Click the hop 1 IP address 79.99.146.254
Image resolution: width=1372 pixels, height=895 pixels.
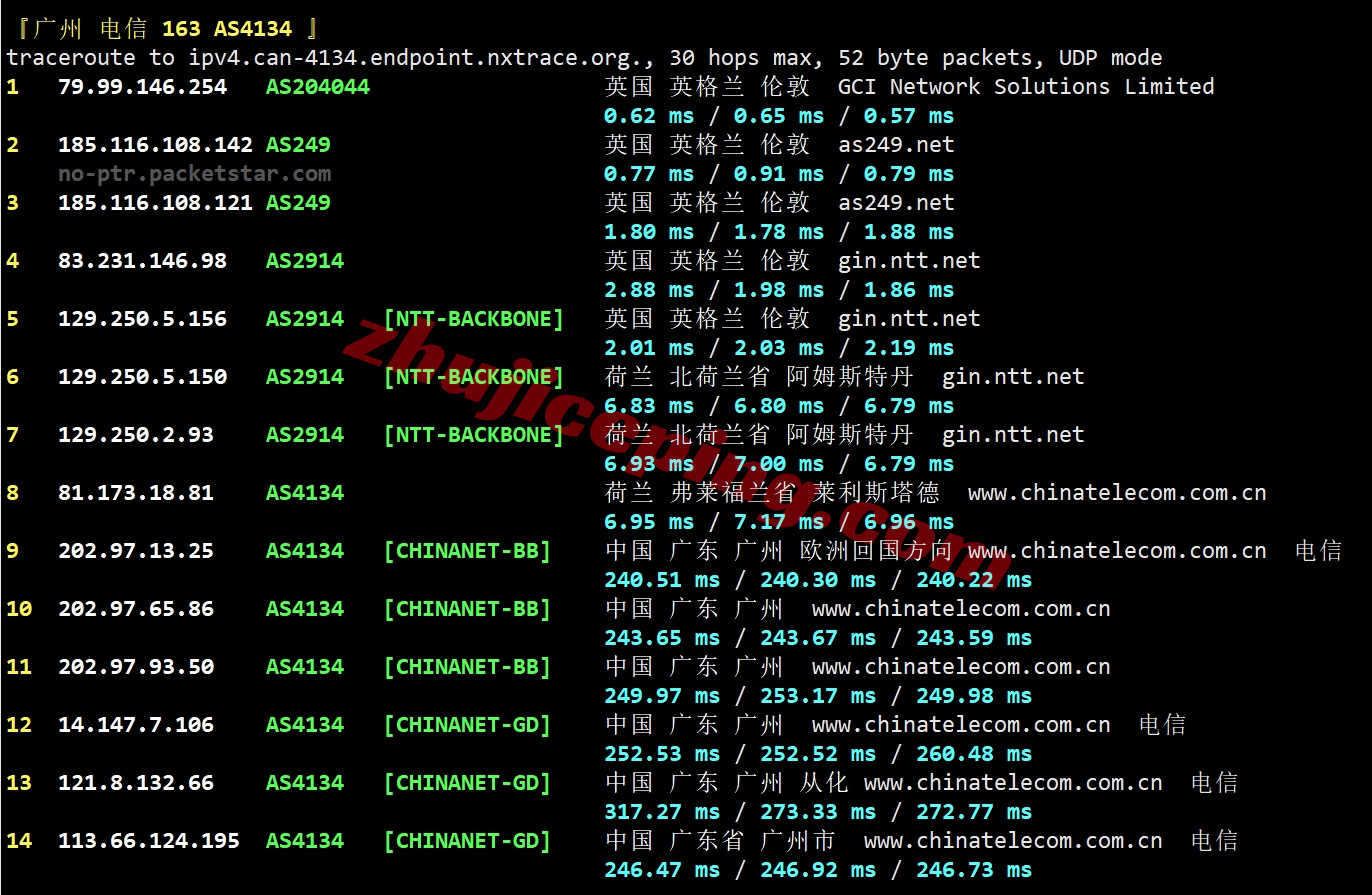142,87
